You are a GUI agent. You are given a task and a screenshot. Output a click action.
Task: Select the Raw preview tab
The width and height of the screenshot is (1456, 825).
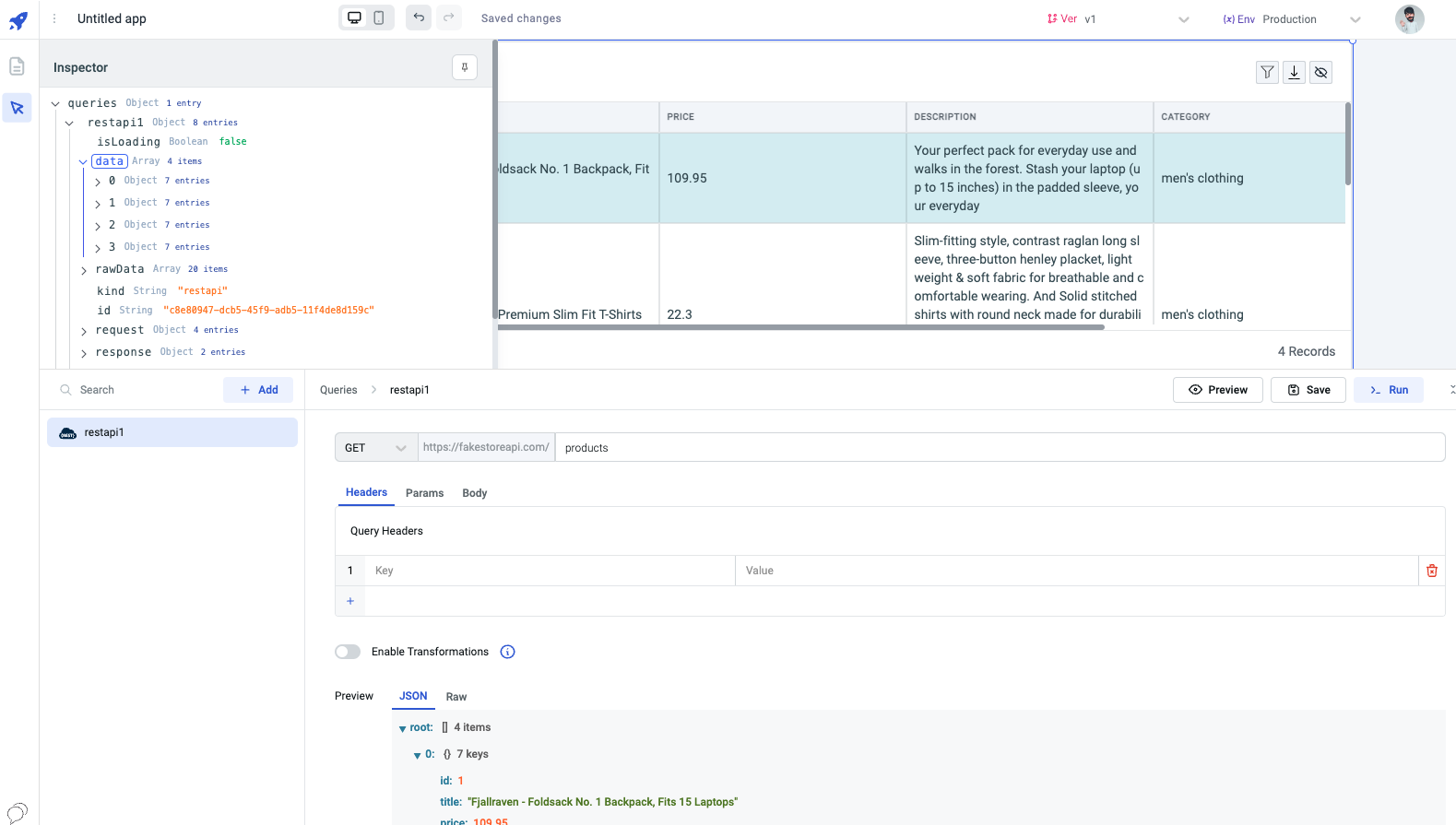click(x=456, y=697)
